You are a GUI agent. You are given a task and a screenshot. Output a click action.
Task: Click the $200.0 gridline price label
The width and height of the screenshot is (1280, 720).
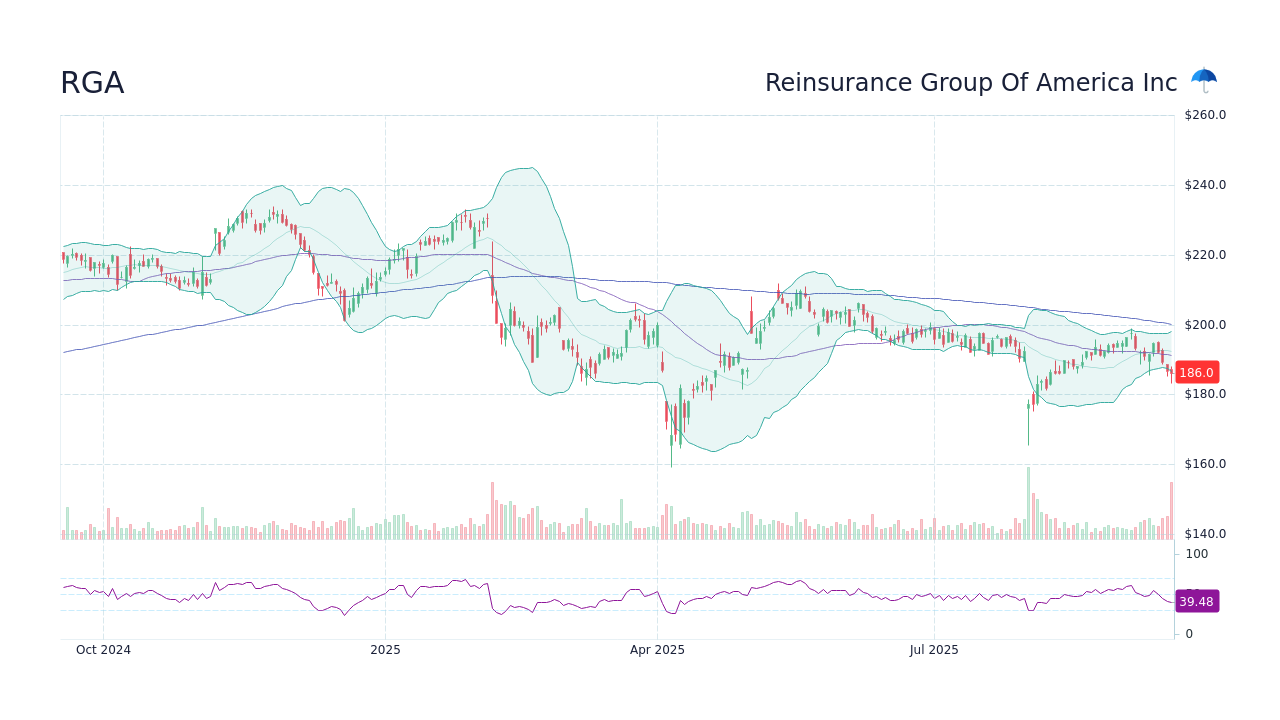pyautogui.click(x=1204, y=324)
